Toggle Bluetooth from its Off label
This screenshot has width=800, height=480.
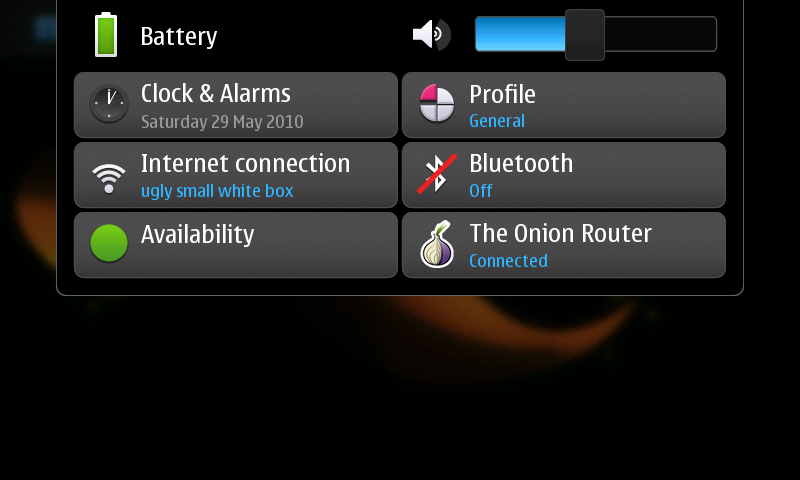point(481,191)
